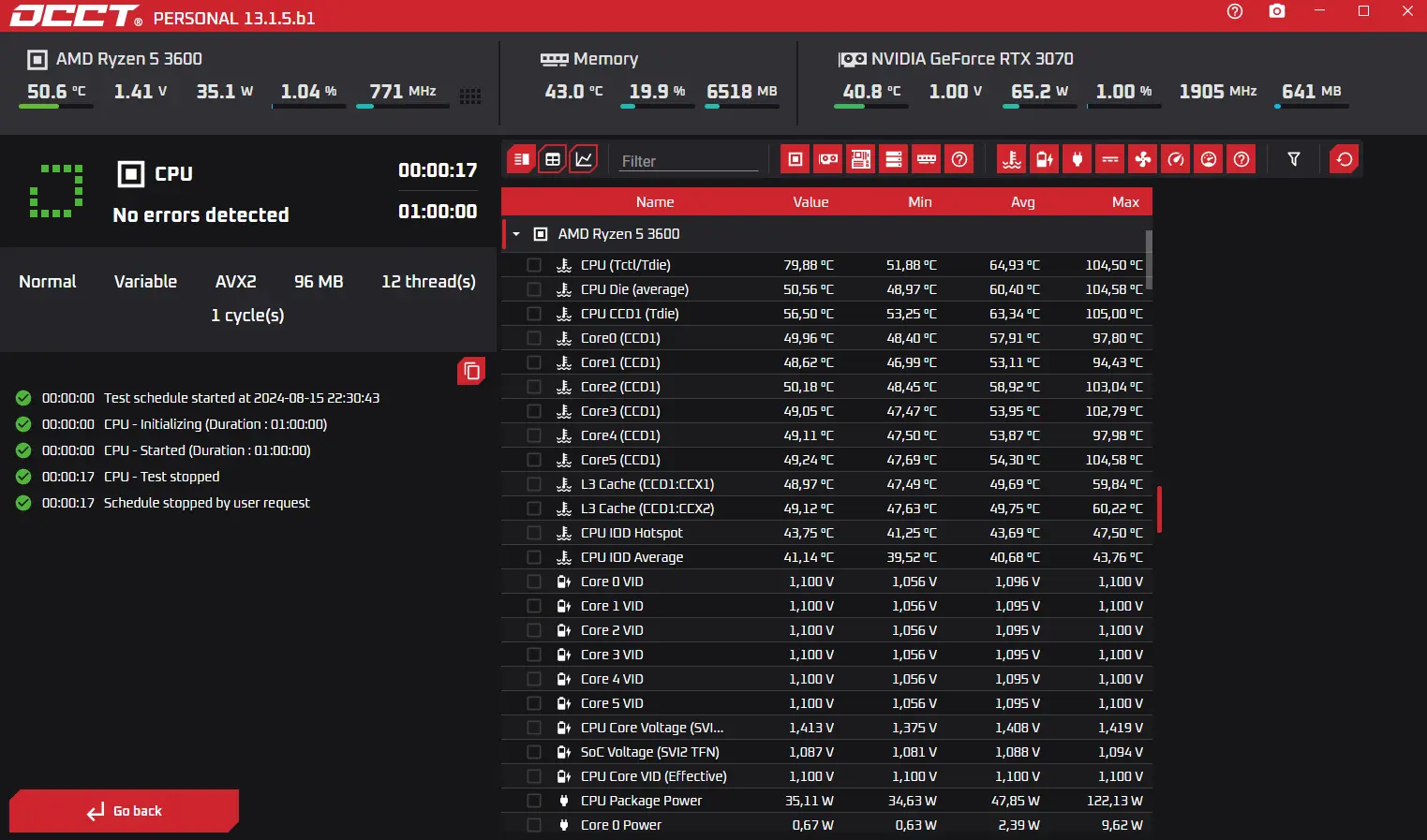Check the CPU Package Power checkbox

click(534, 801)
